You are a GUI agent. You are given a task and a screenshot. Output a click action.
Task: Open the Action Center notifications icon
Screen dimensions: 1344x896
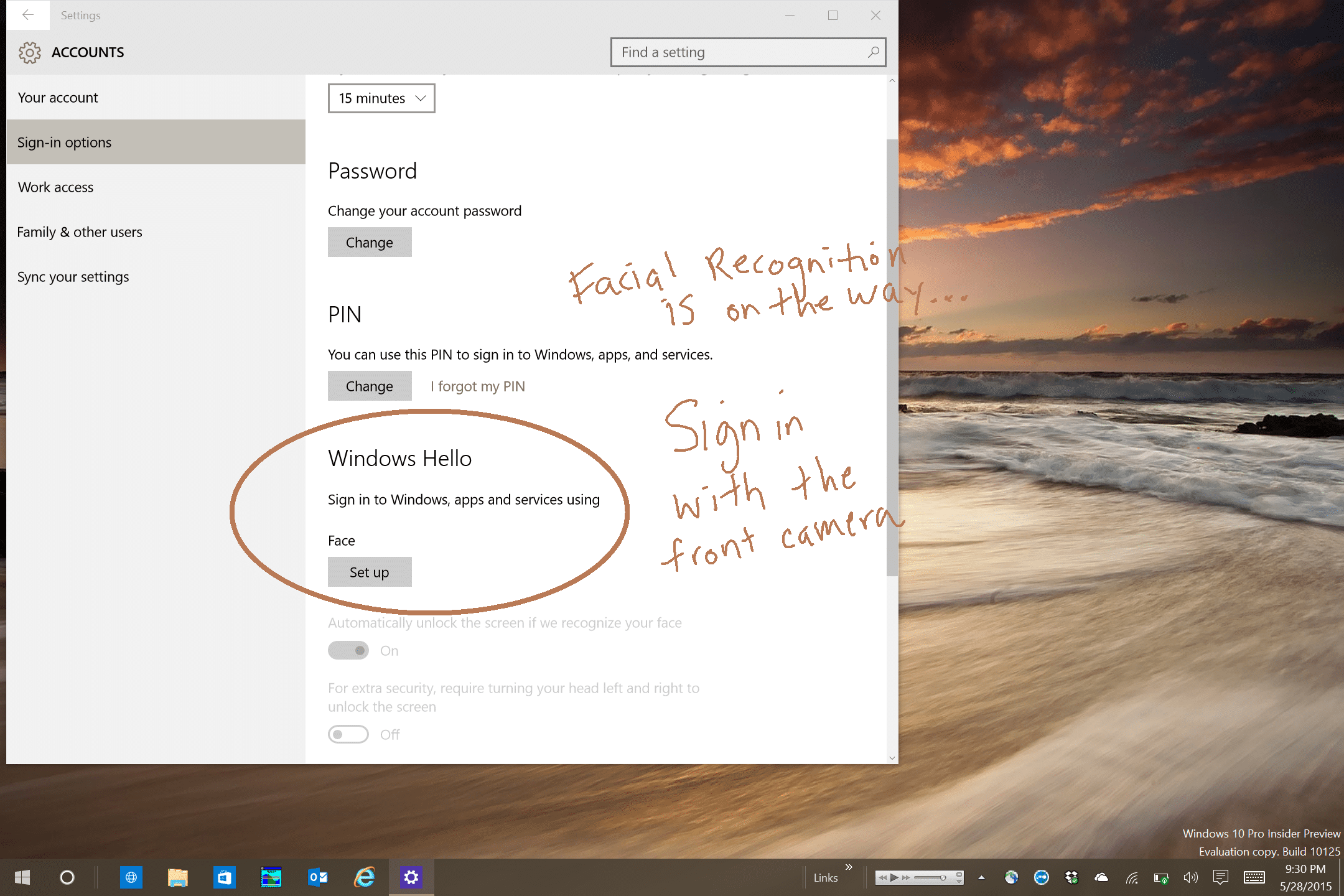pyautogui.click(x=1220, y=877)
